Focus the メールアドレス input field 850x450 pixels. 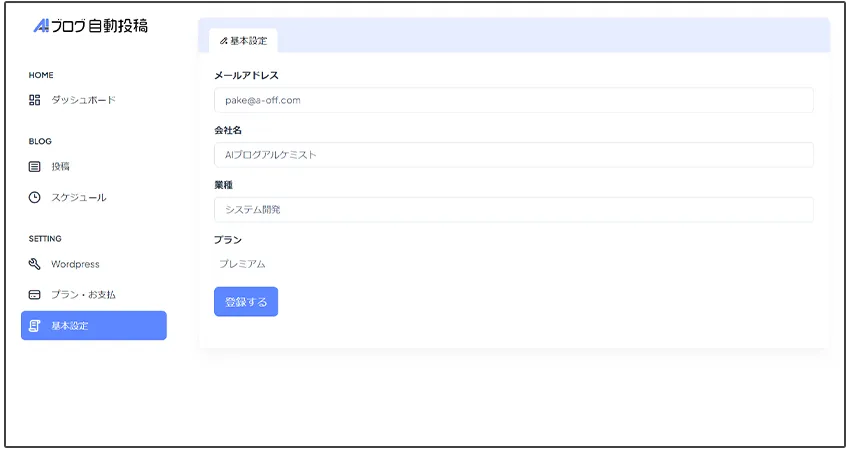(x=513, y=100)
